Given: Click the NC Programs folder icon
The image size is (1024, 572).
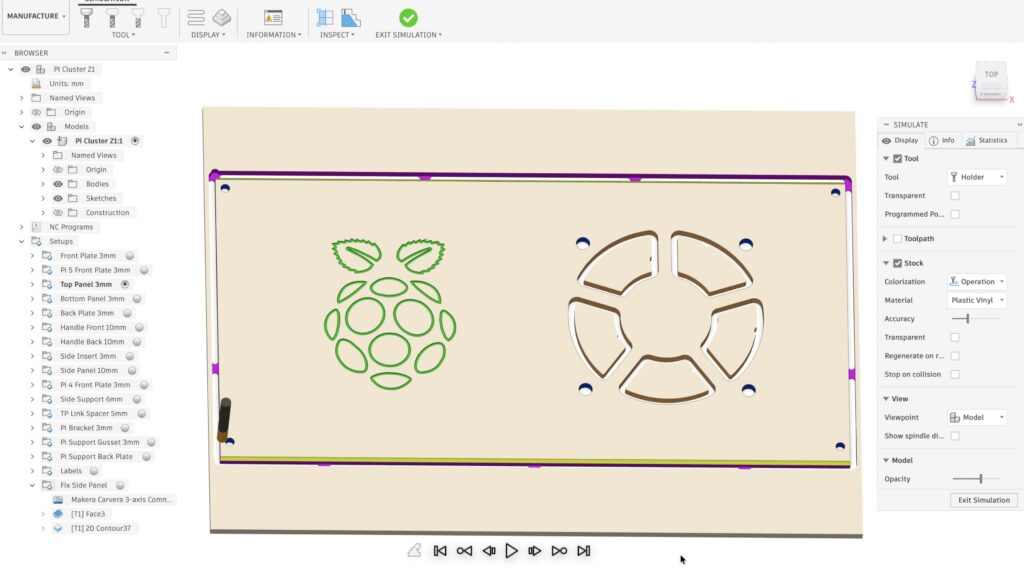Looking at the screenshot, I should pos(36,227).
